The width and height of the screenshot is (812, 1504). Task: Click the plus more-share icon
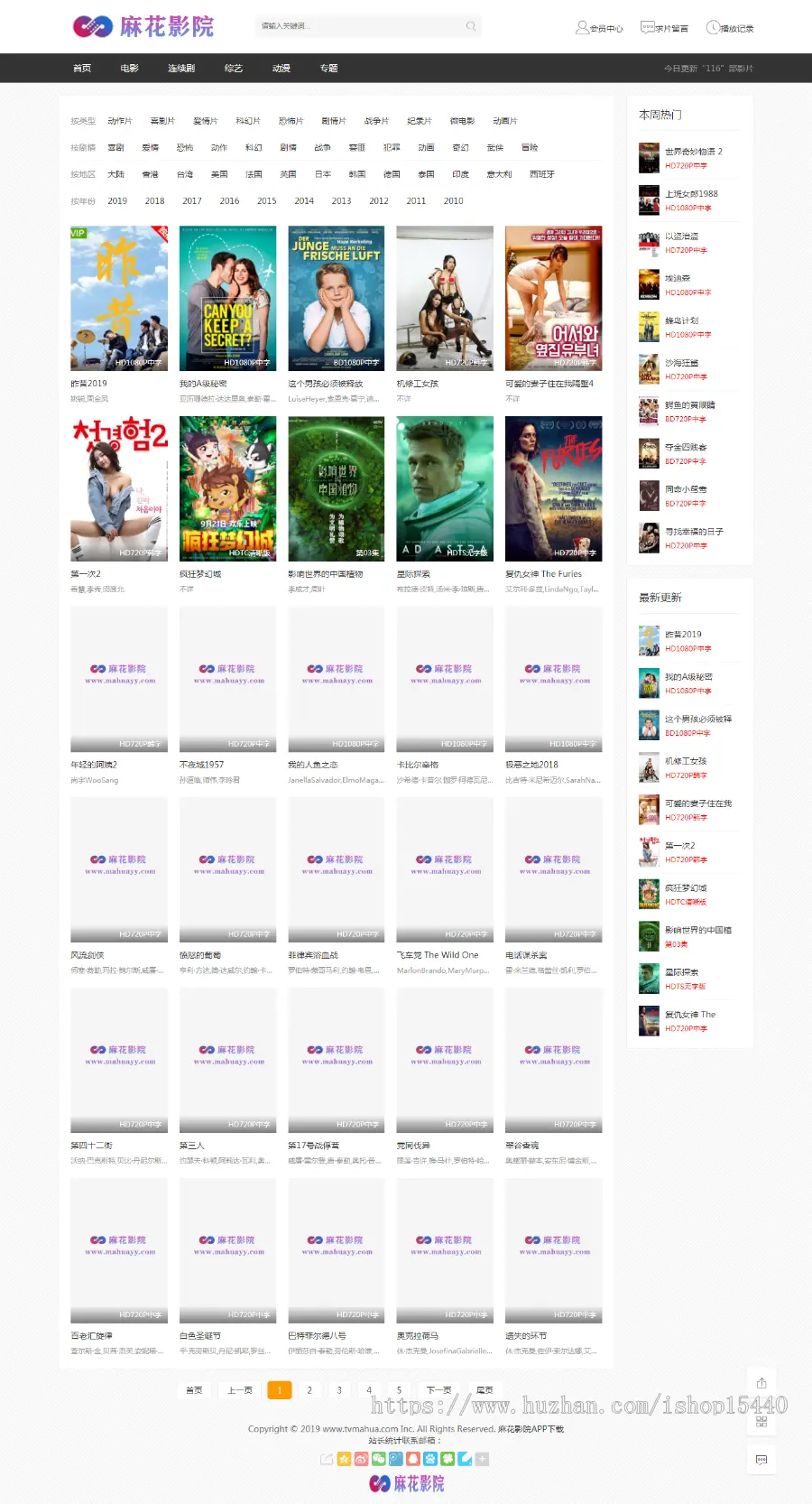coord(482,1459)
